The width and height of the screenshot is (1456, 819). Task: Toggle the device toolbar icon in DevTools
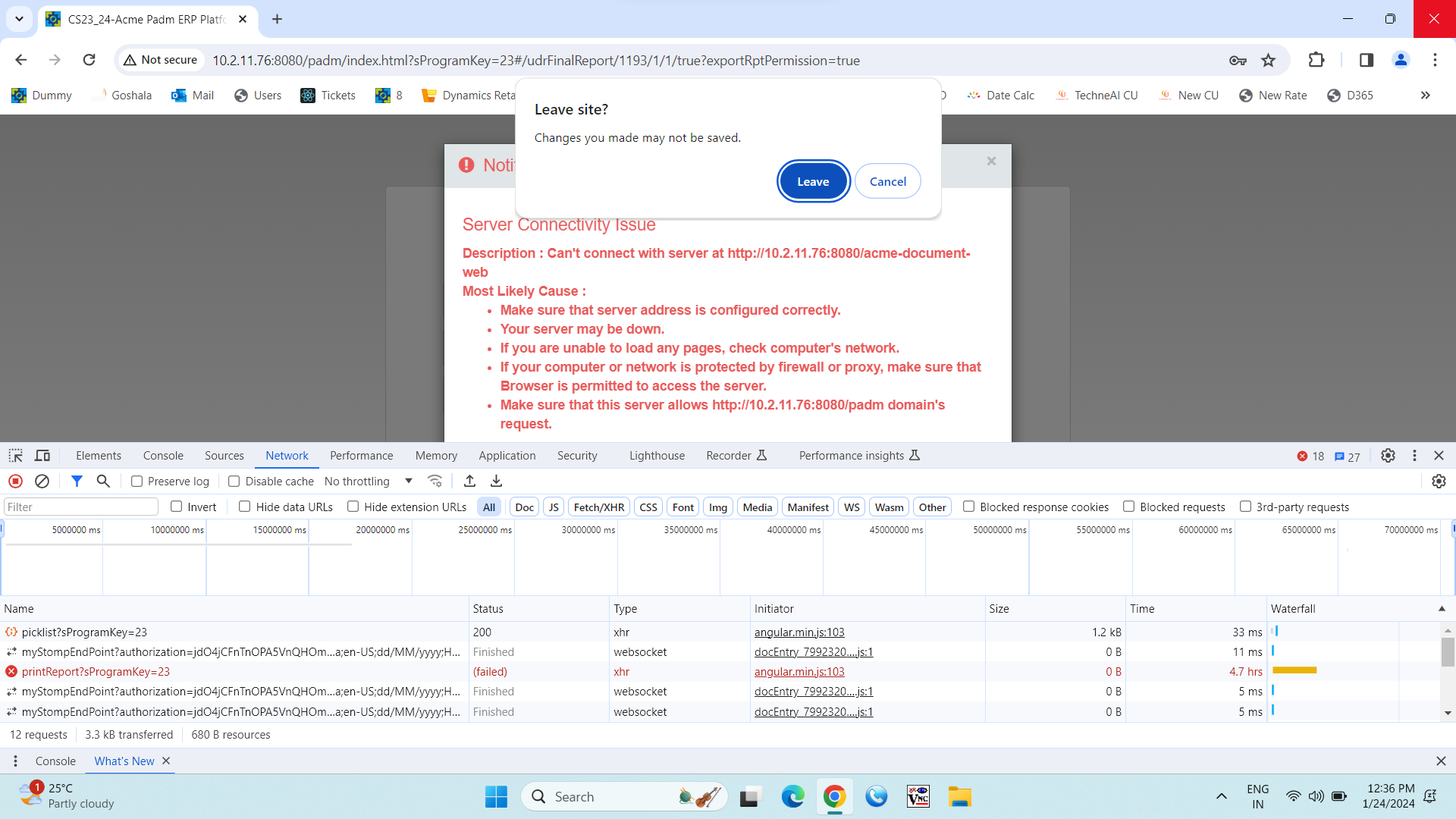click(42, 456)
